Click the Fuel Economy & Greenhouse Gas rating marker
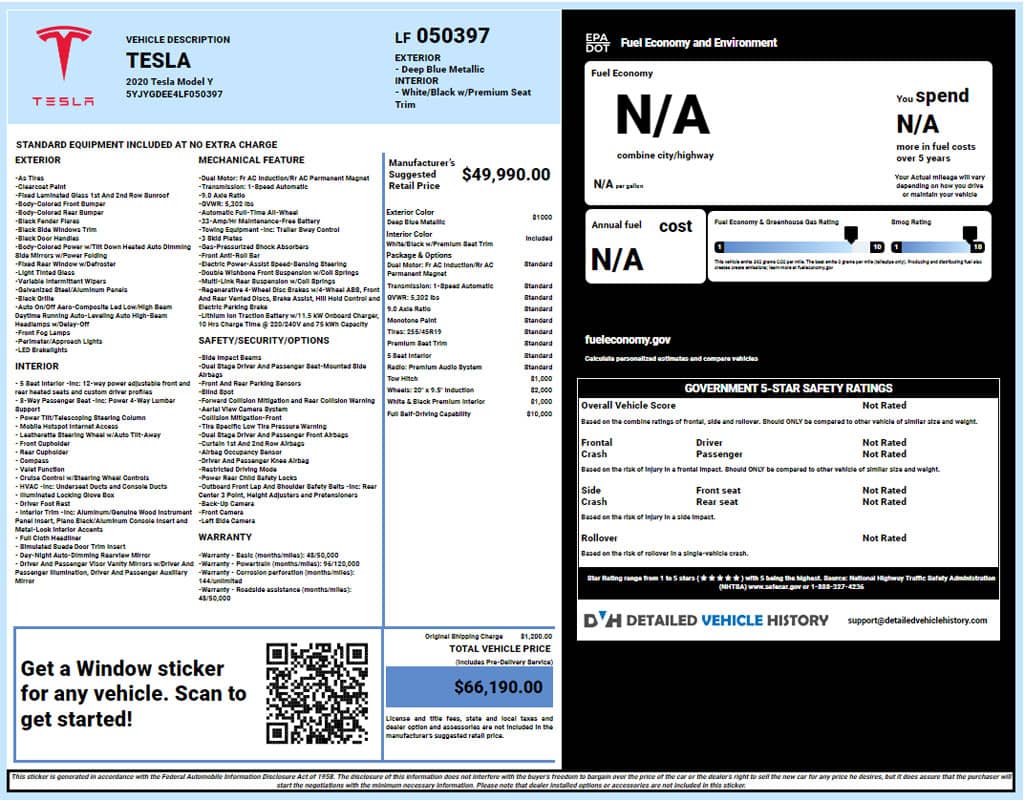 [x=851, y=234]
